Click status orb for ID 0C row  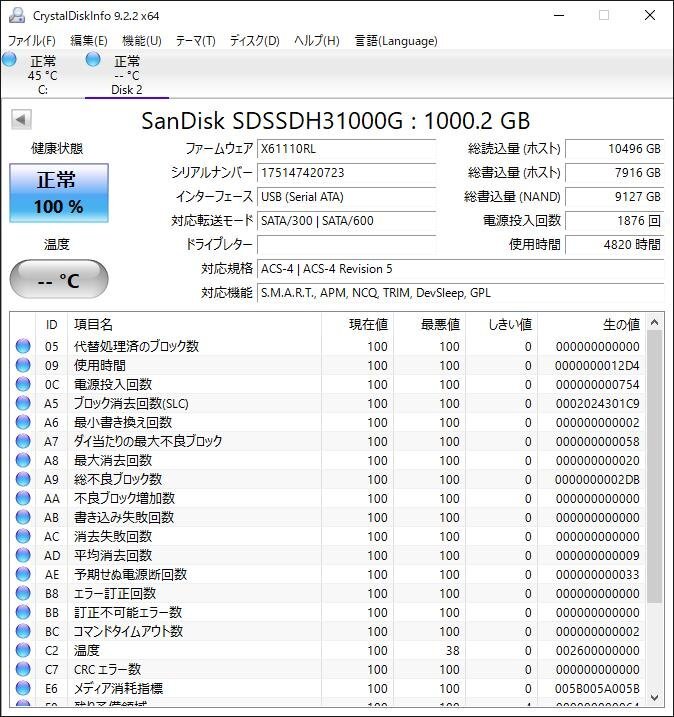23,384
